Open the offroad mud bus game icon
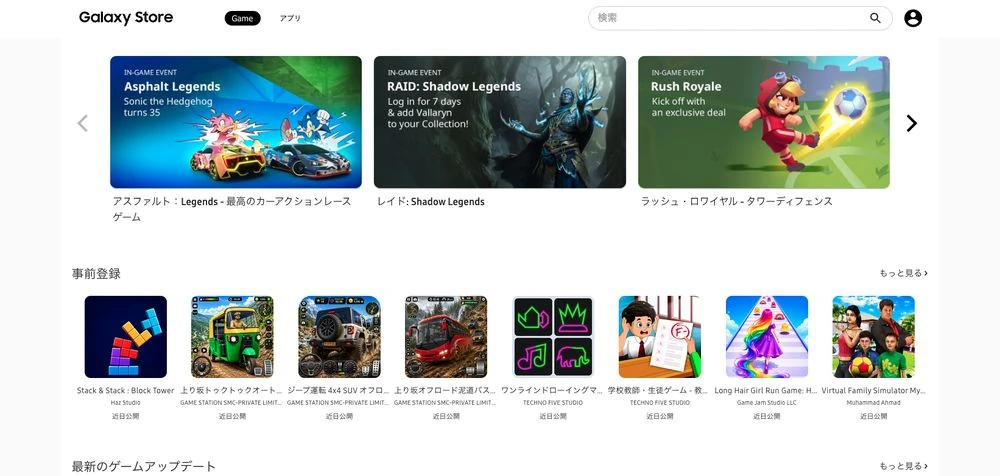Viewport: 1000px width, 476px height. (x=446, y=337)
